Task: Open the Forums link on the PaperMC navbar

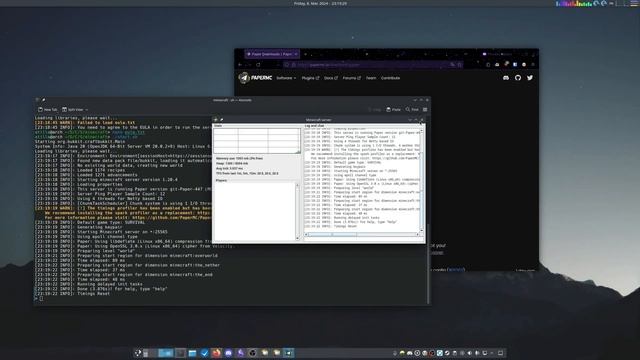Action: pyautogui.click(x=351, y=78)
